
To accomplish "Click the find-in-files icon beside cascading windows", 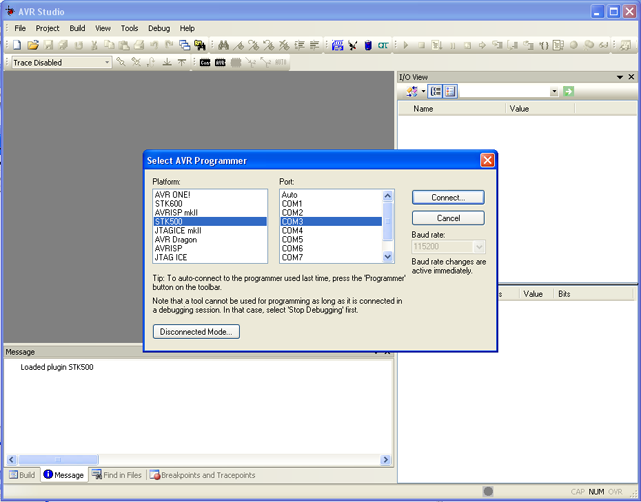I will click(200, 45).
